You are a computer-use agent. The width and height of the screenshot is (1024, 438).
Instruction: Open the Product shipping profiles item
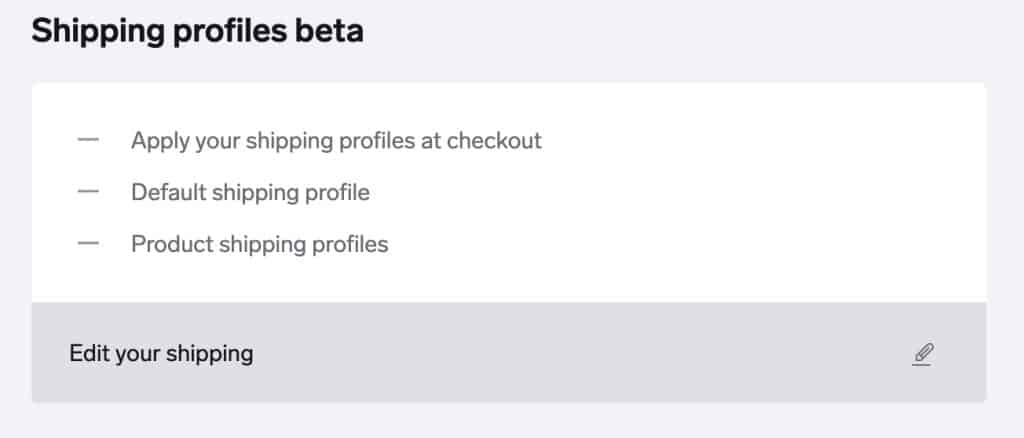coord(259,244)
